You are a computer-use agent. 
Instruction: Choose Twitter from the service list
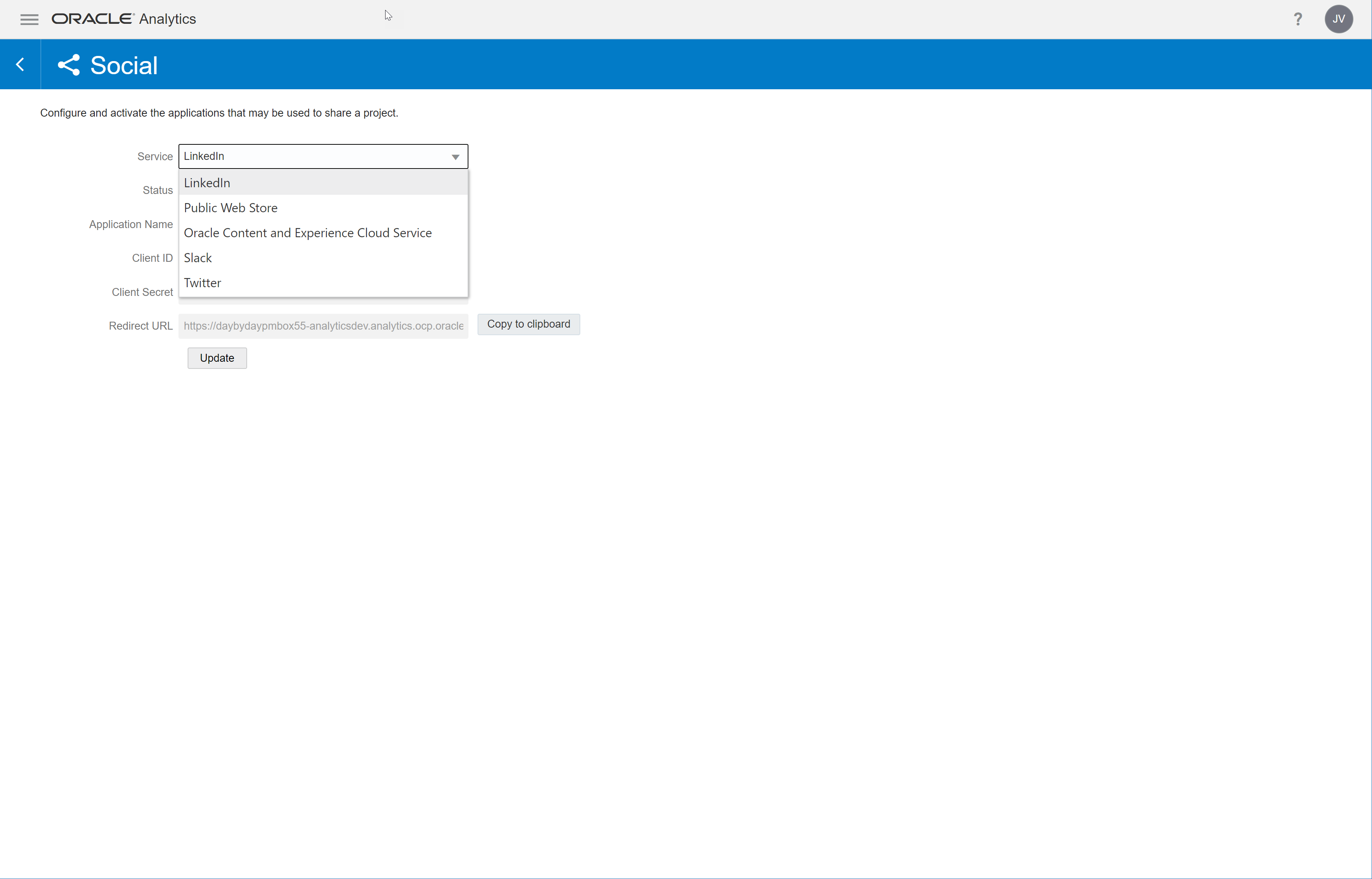pyautogui.click(x=324, y=283)
